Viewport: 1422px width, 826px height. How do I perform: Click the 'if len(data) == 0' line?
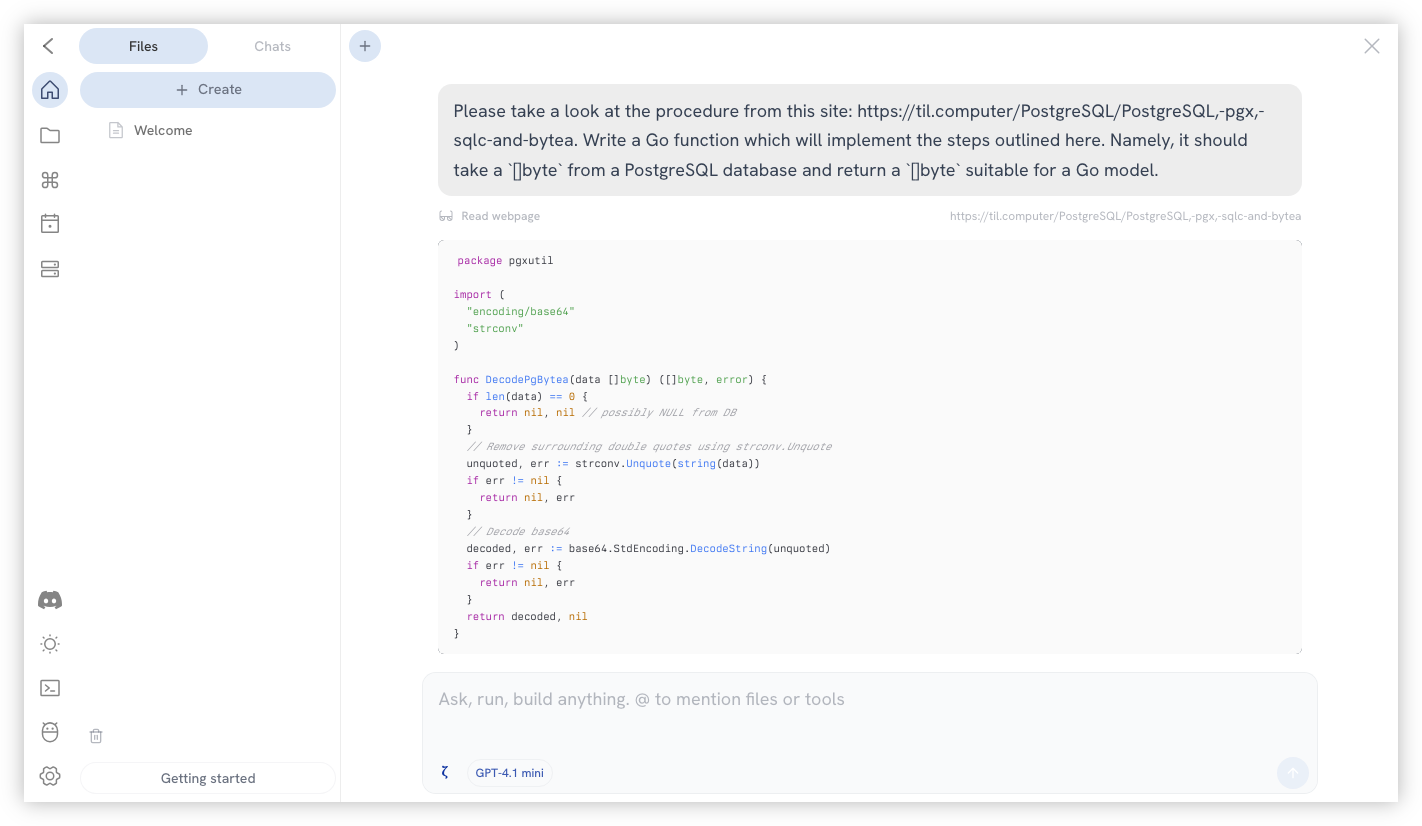click(527, 397)
